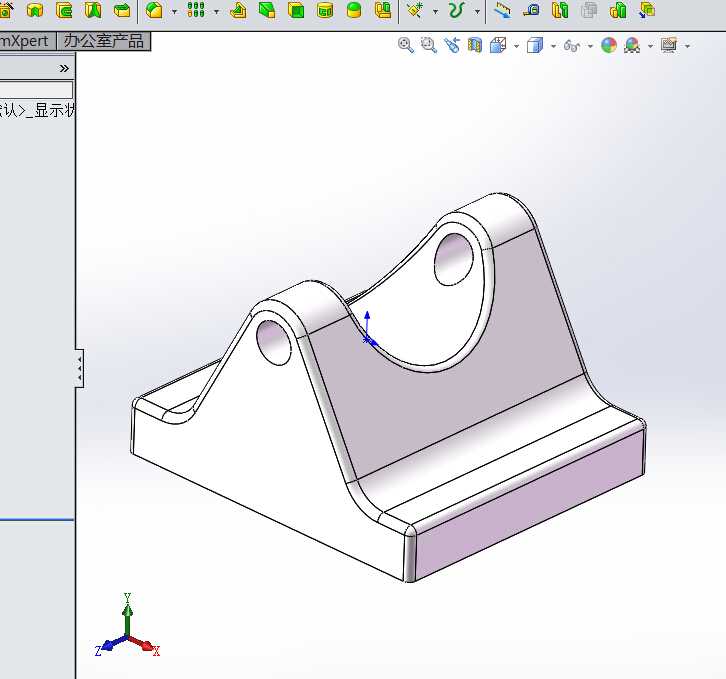Select the Rib feature tool

point(238,10)
